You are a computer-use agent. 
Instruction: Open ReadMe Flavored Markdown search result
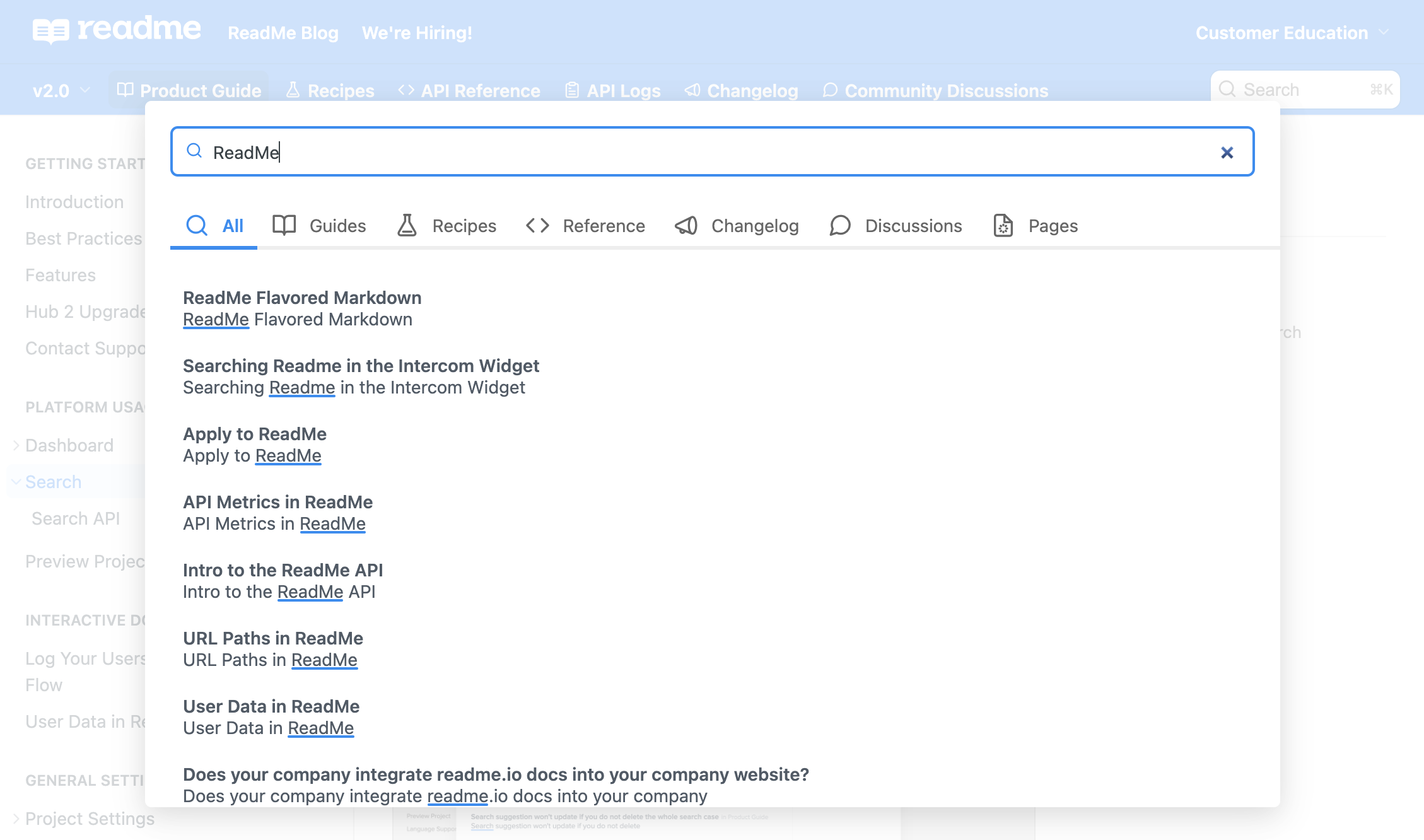[x=302, y=298]
